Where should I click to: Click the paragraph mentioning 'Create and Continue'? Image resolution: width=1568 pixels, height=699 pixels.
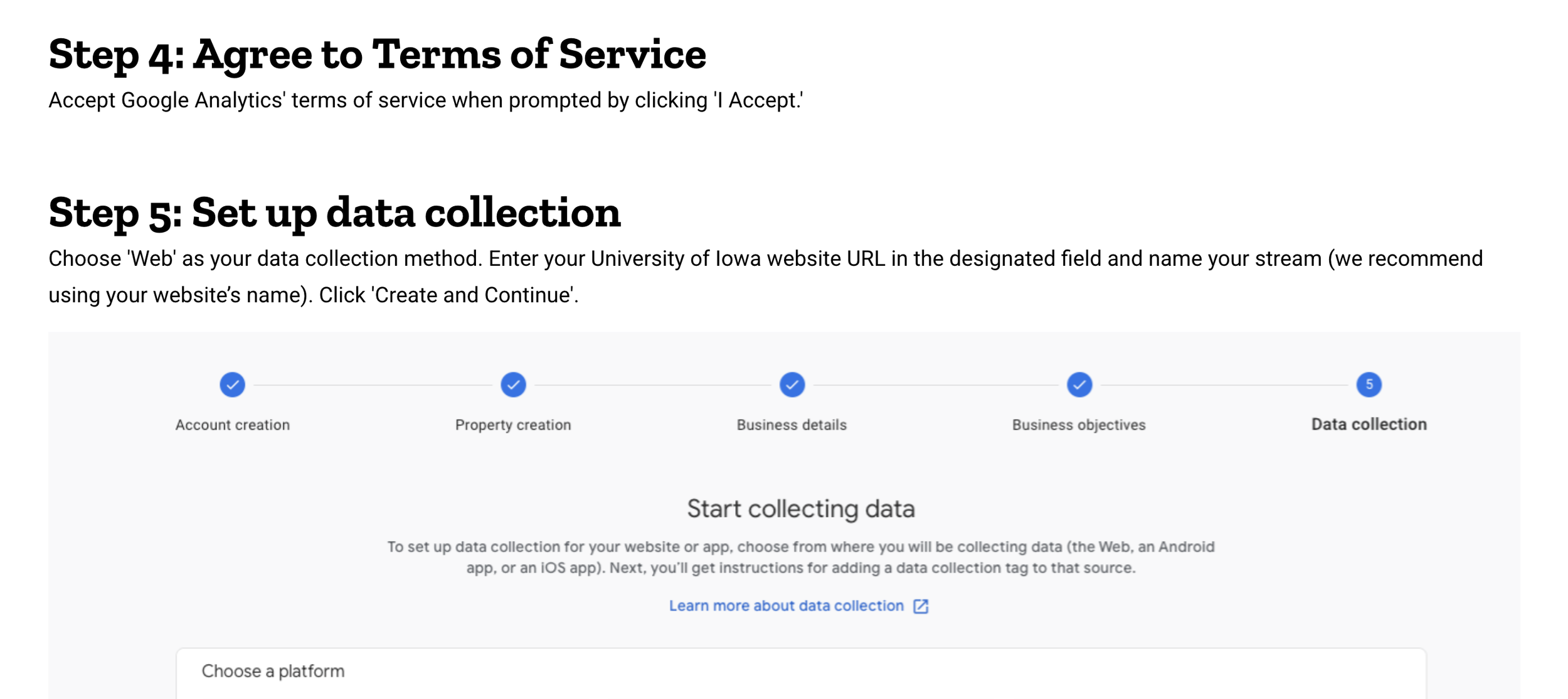tap(765, 276)
